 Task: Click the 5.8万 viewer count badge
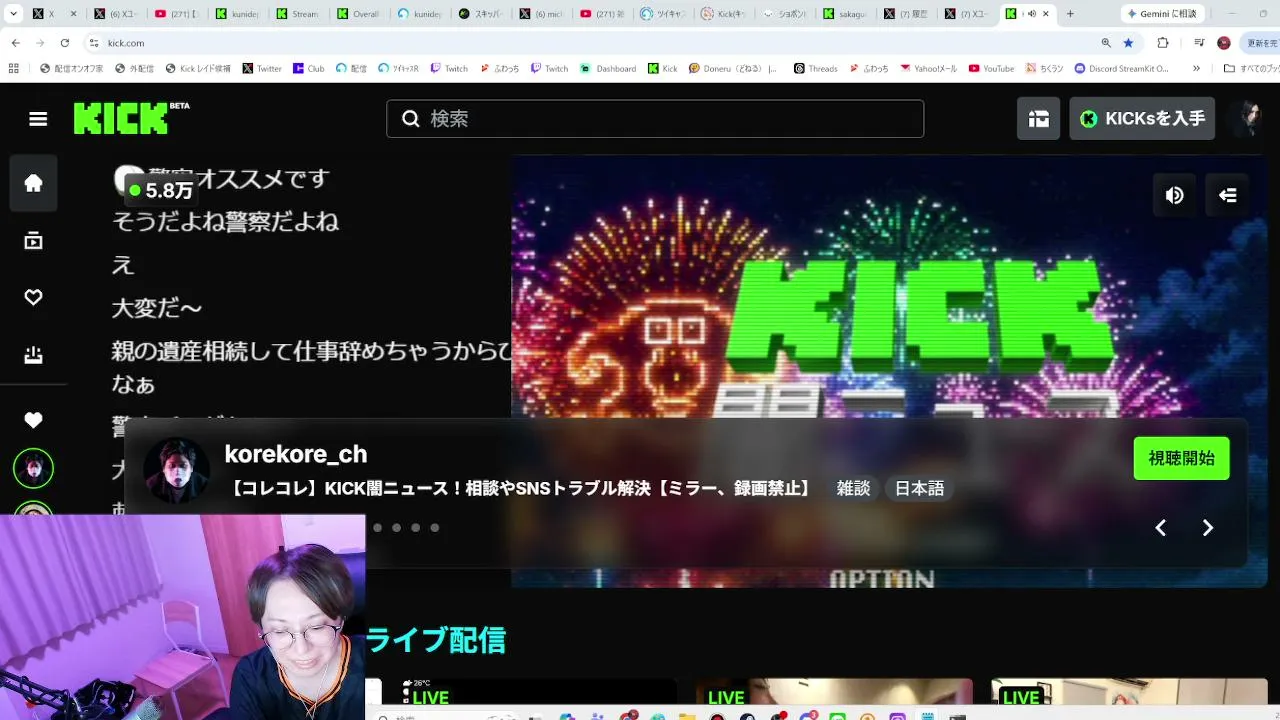pyautogui.click(x=160, y=190)
